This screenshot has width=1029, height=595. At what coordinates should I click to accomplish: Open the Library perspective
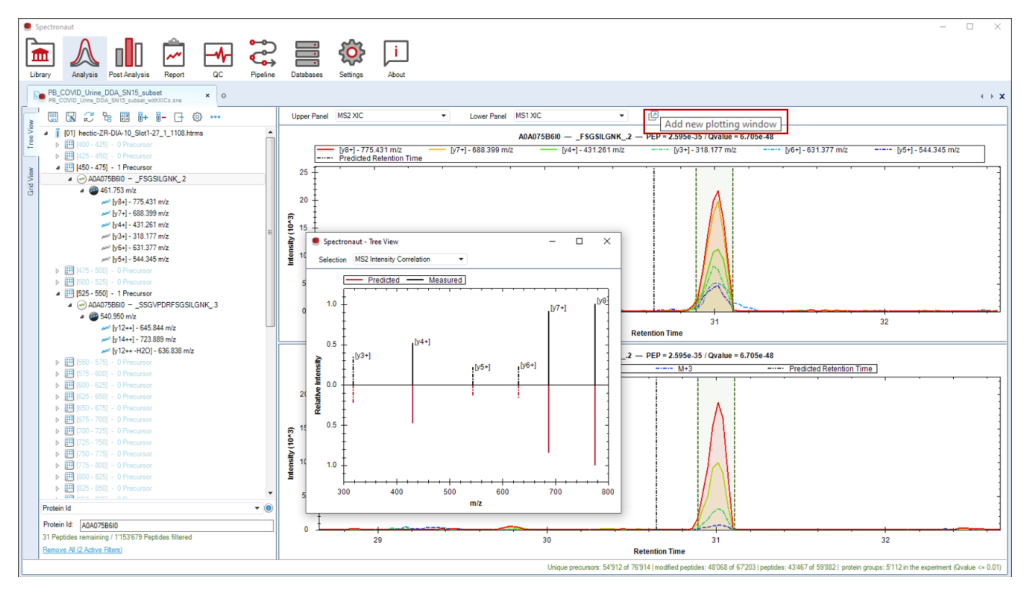(40, 58)
